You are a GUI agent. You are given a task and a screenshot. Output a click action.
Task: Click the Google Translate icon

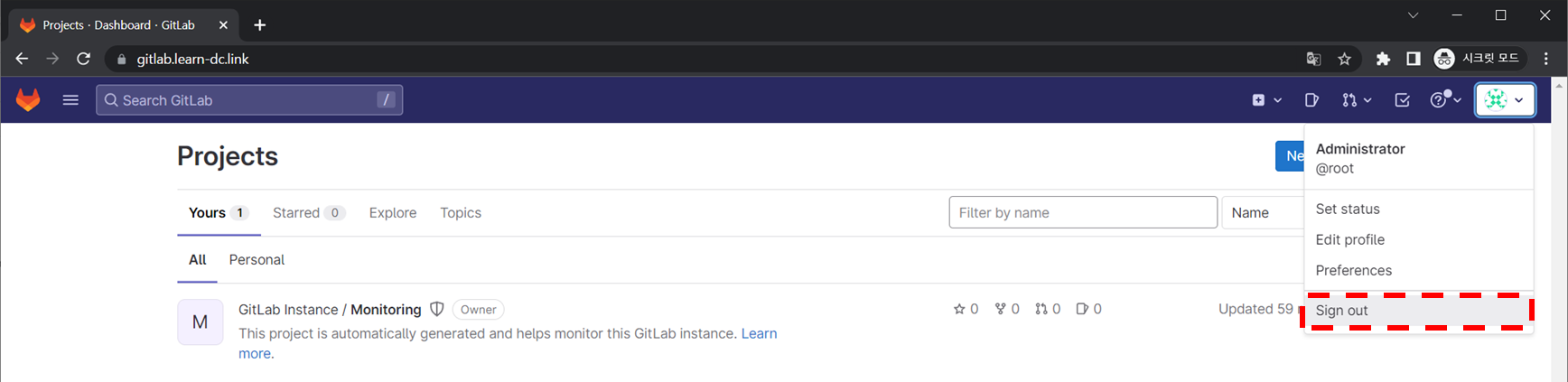point(1313,59)
